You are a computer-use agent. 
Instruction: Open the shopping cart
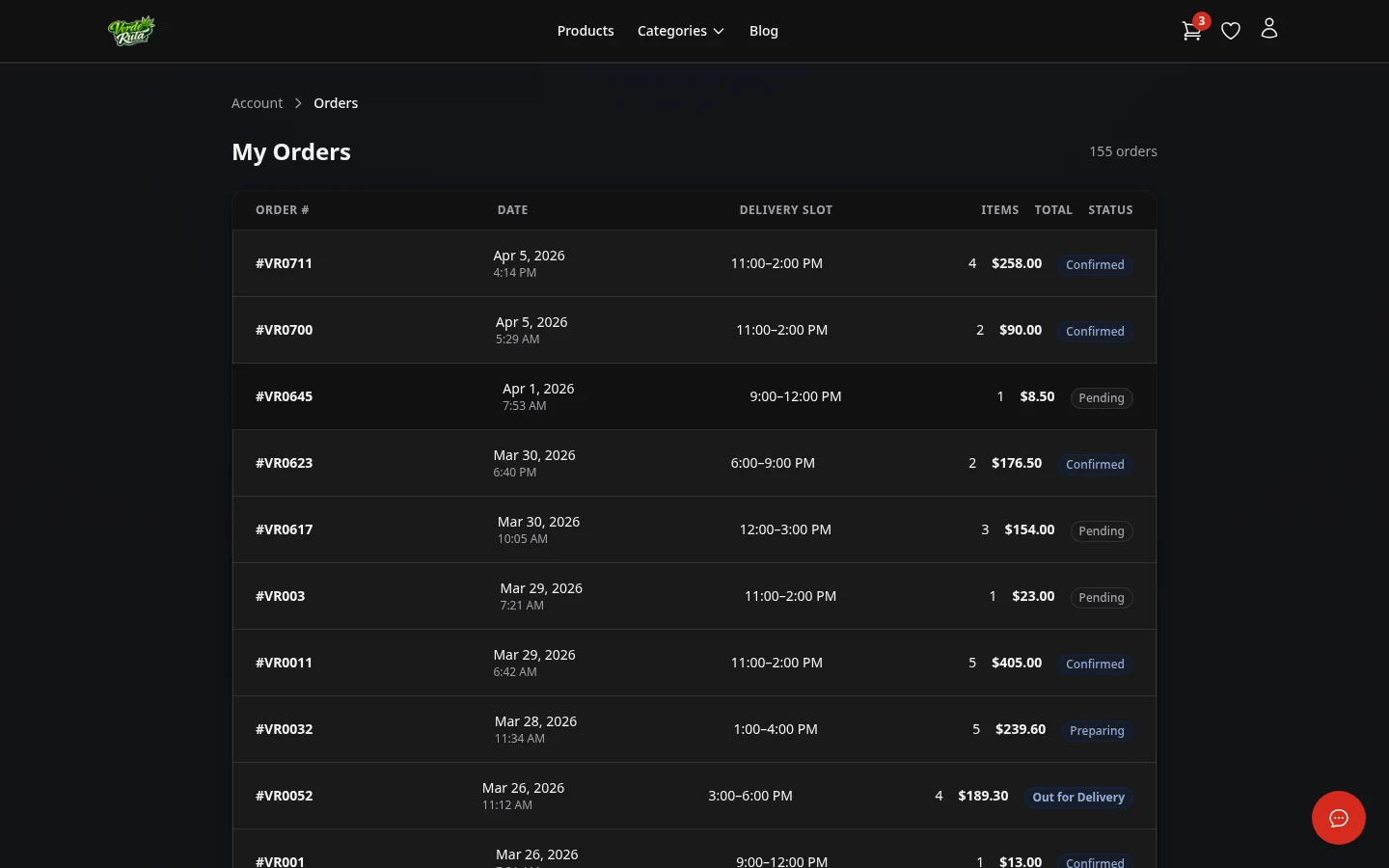point(1191,31)
